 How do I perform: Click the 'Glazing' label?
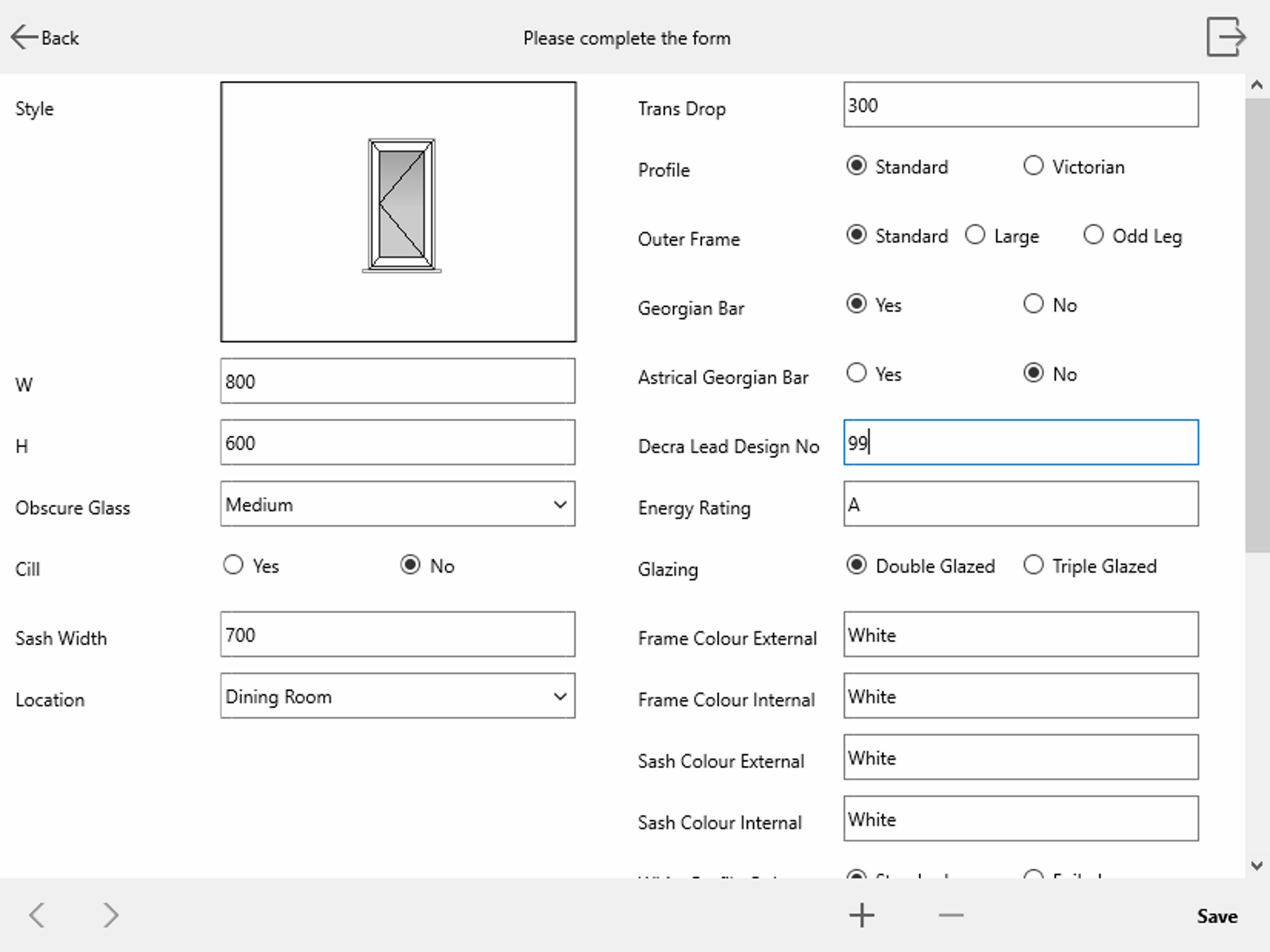click(x=668, y=569)
